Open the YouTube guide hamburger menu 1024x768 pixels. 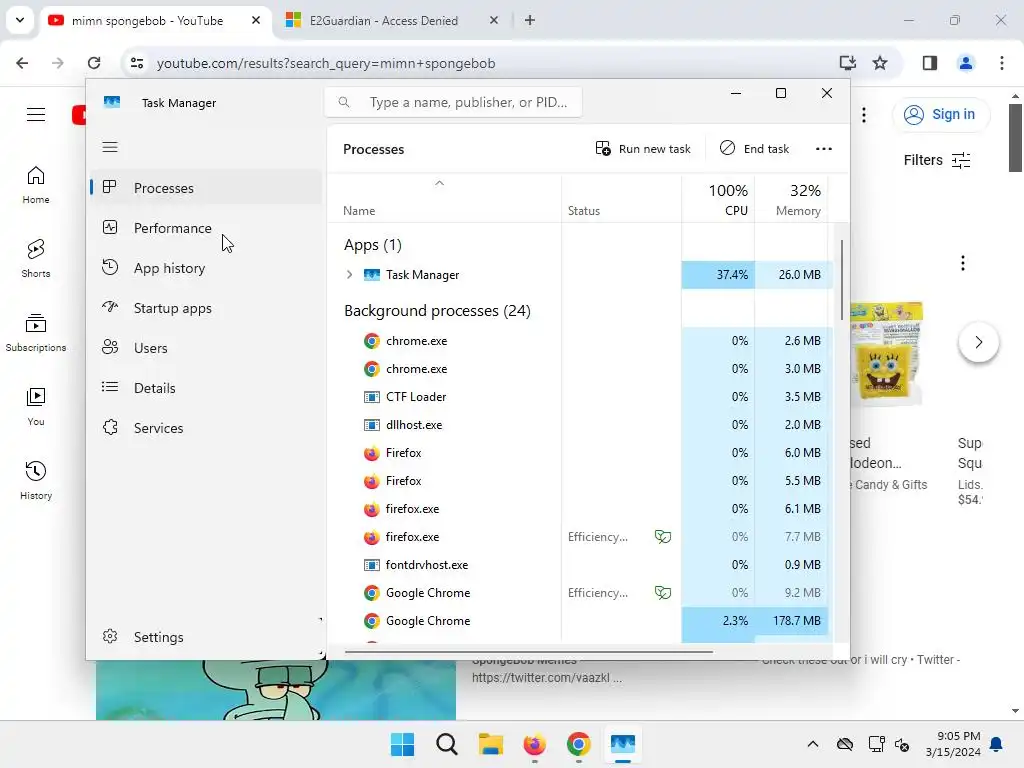pyautogui.click(x=36, y=115)
